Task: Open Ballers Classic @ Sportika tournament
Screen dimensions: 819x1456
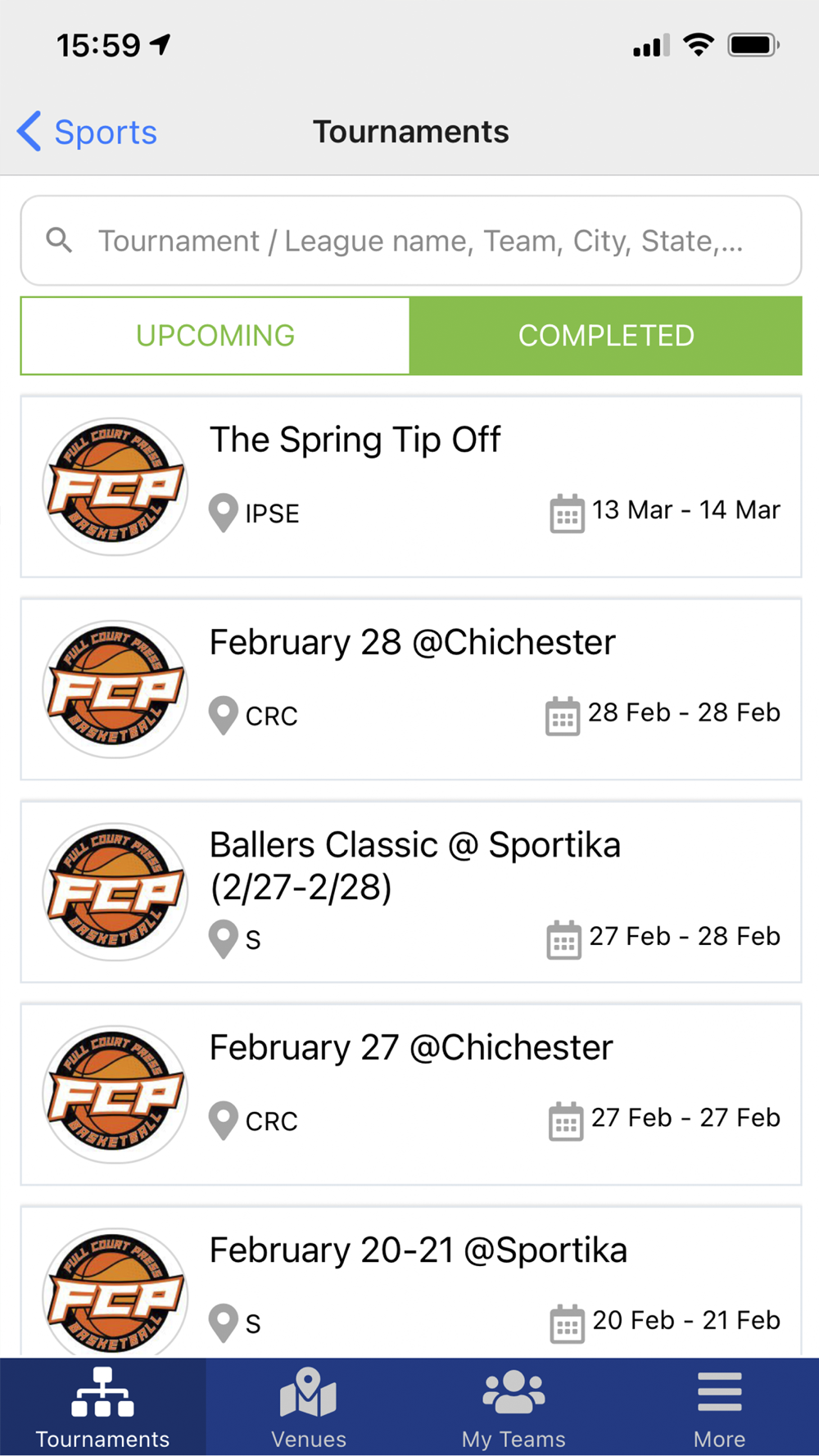Action: 411,891
